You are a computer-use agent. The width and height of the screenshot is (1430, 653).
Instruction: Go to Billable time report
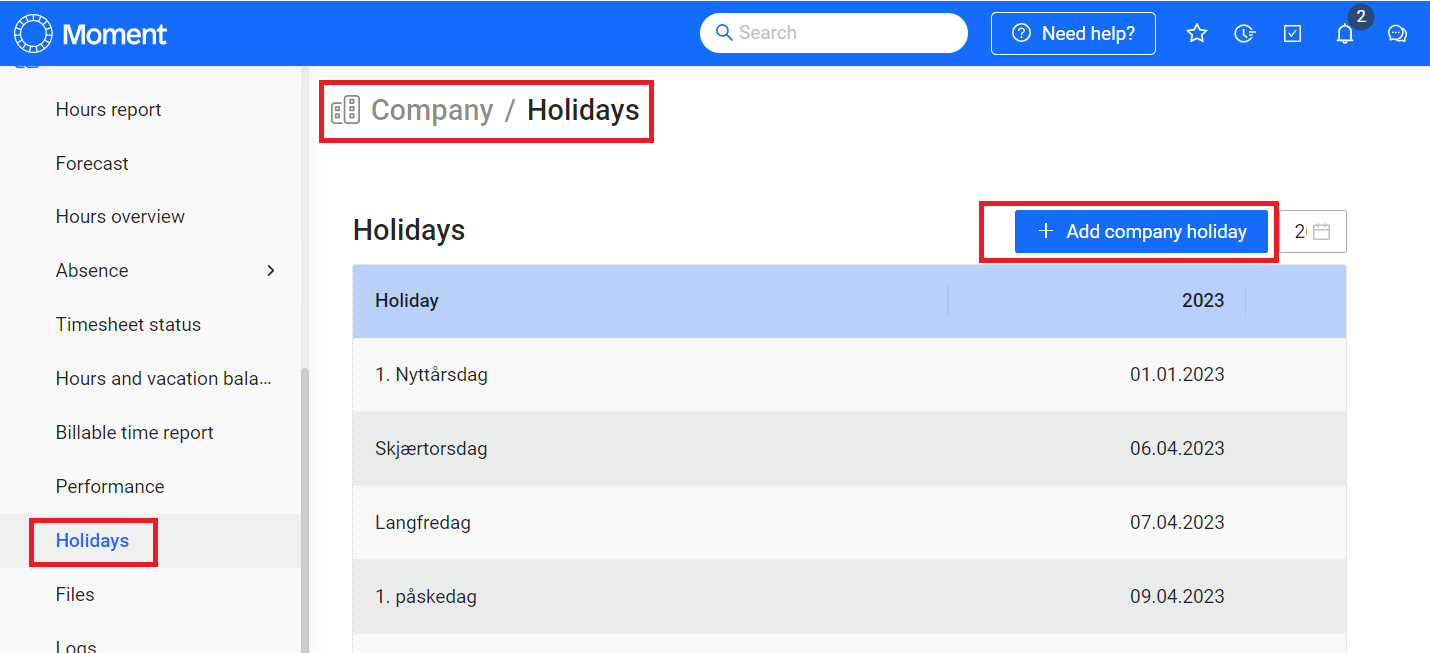(134, 432)
